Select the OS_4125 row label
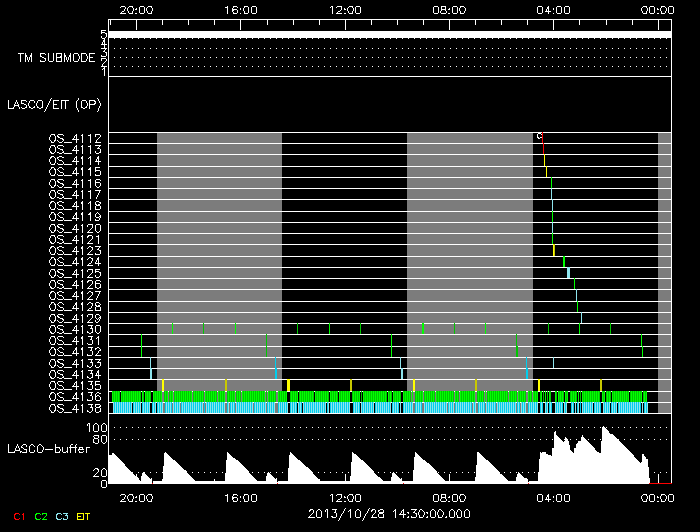The width and height of the screenshot is (700, 532). pos(75,274)
